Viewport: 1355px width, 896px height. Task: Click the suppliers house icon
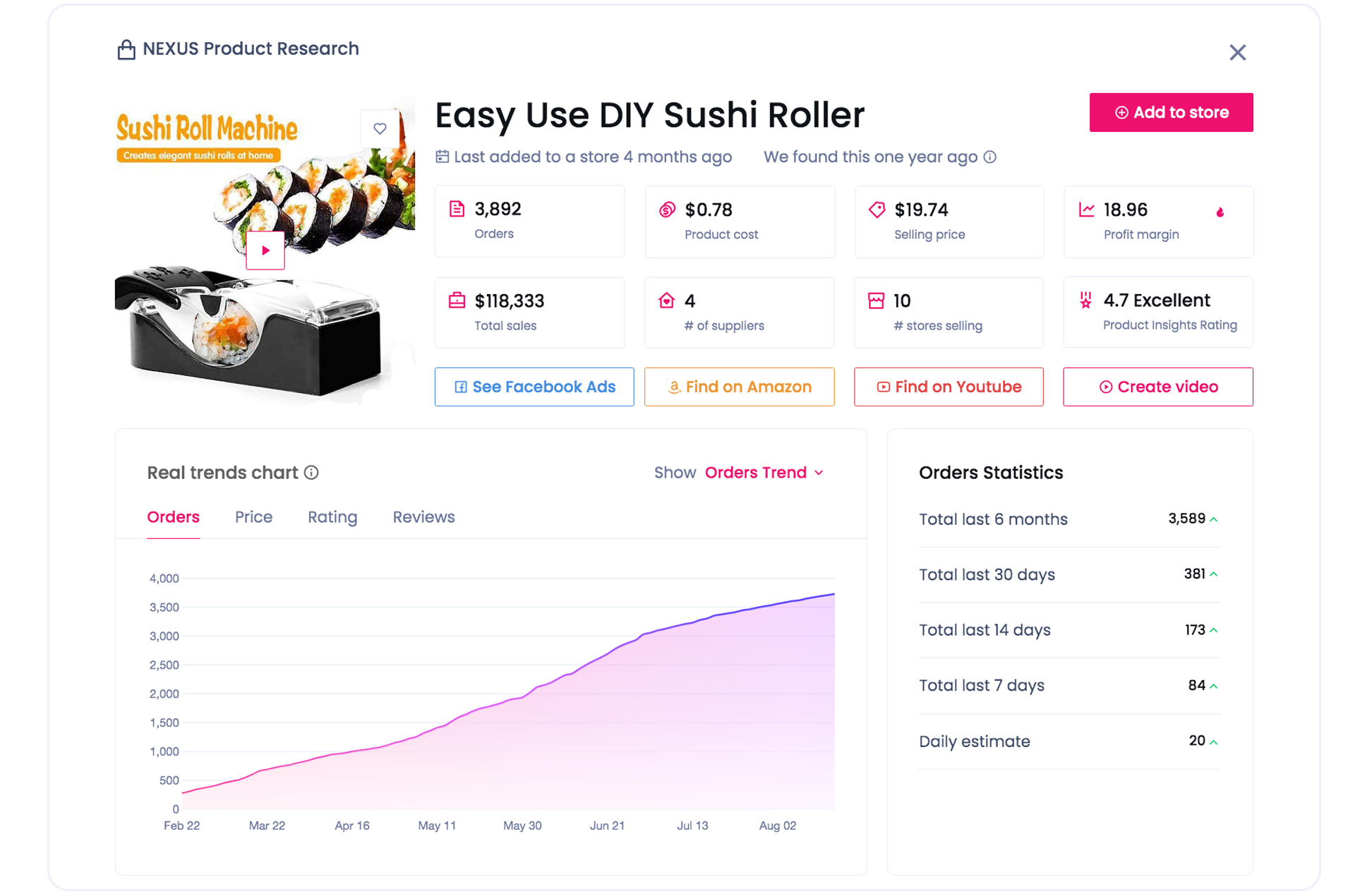click(666, 301)
